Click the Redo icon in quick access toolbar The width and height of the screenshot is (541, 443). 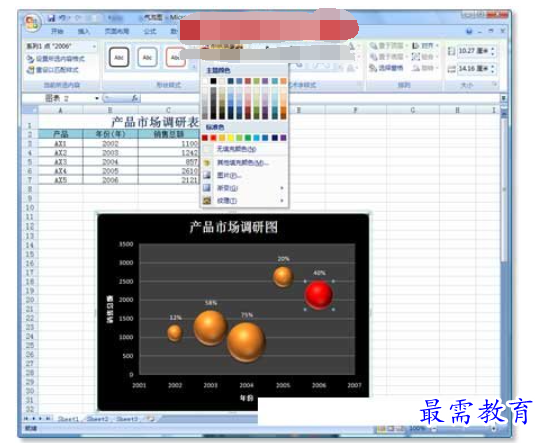(78, 17)
